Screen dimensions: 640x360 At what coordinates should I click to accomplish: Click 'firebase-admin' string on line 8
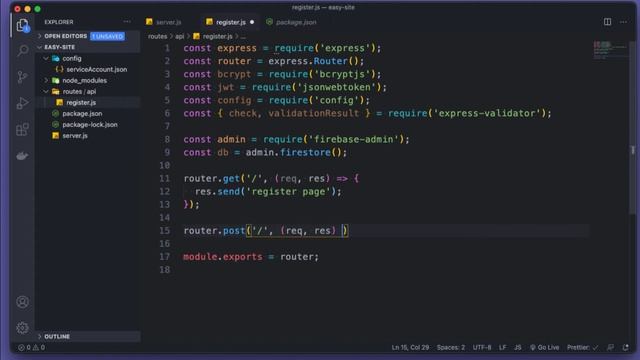pos(353,139)
